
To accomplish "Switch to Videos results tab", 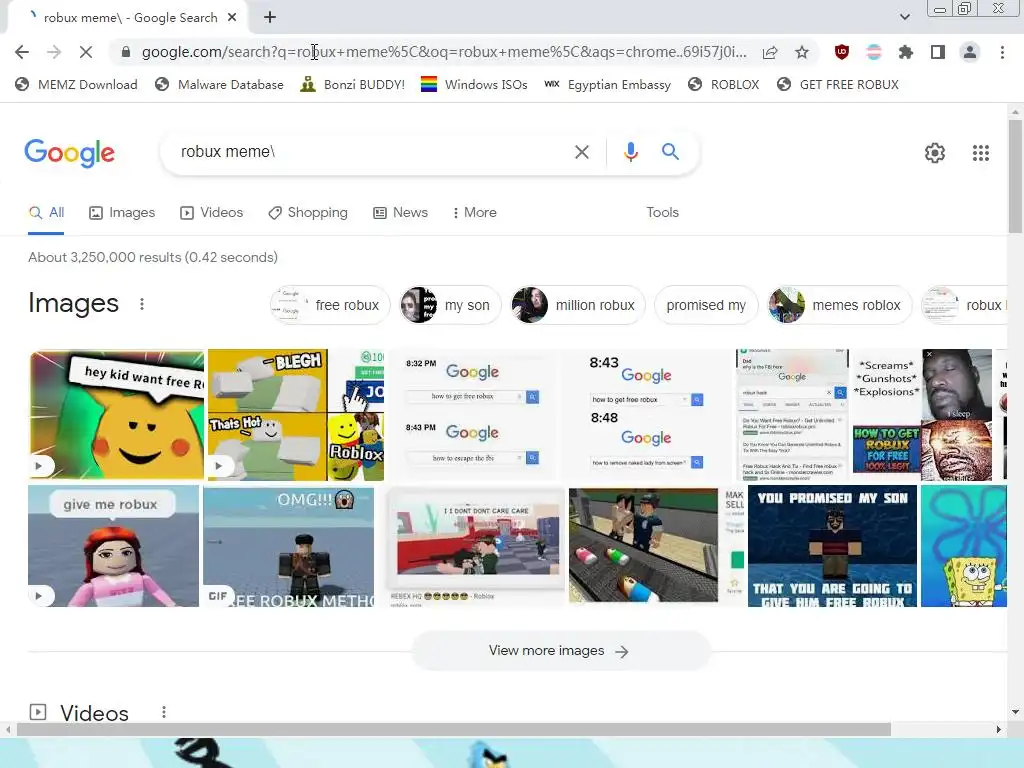I will point(212,213).
